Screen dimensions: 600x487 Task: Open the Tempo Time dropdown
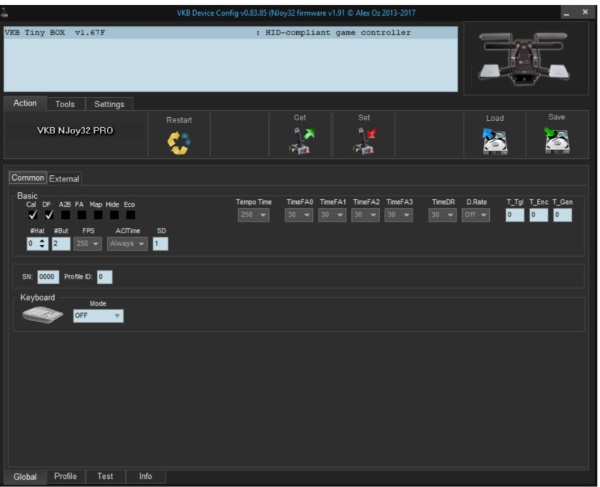pos(253,215)
